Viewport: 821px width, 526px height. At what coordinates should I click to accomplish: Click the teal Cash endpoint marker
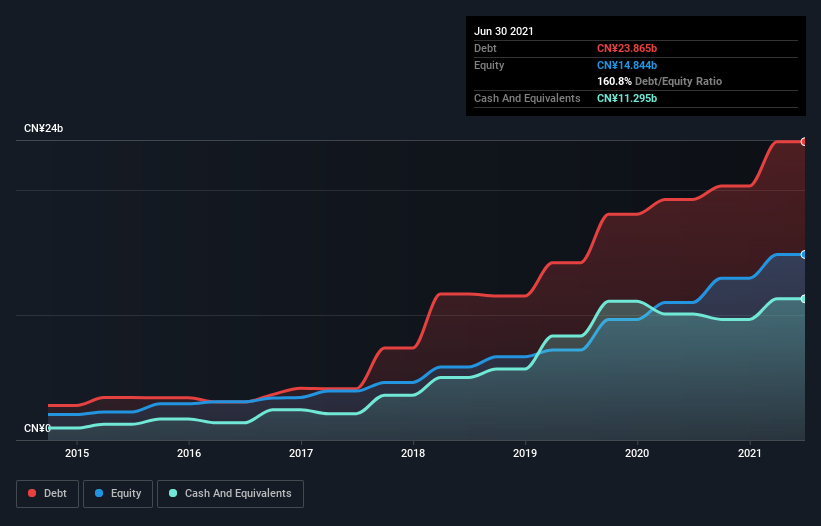(x=804, y=299)
